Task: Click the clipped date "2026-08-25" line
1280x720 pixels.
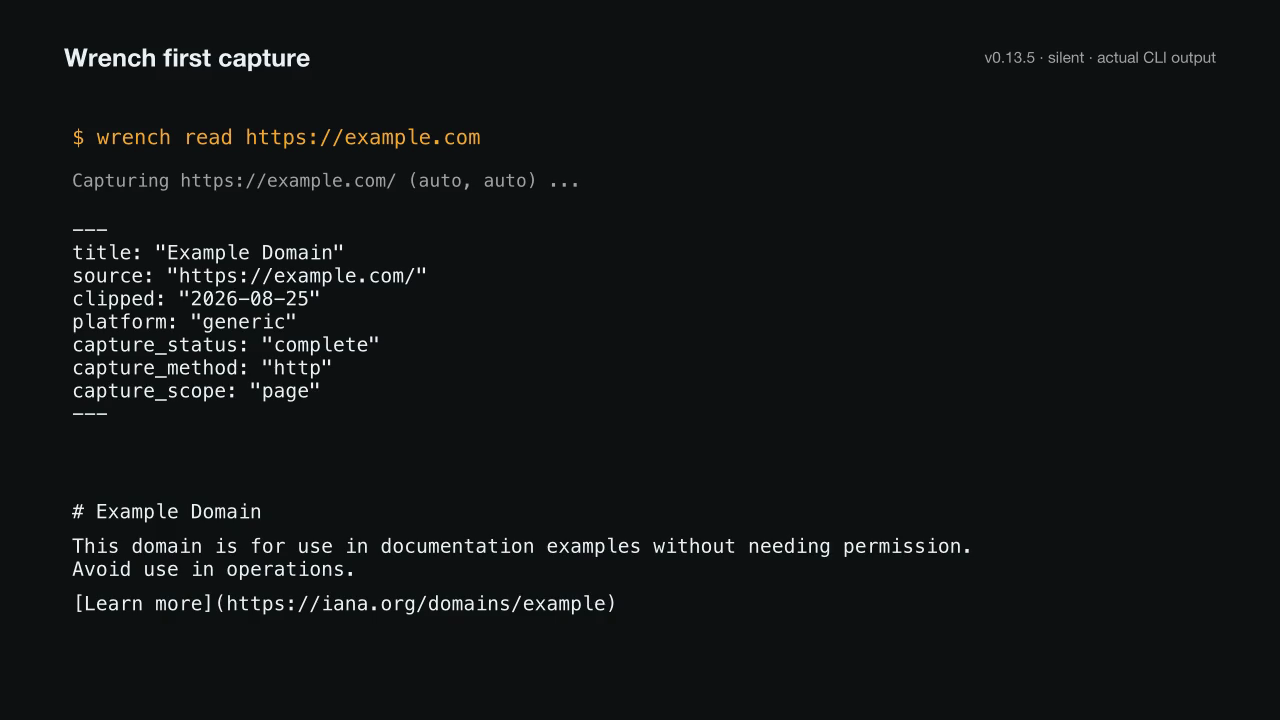Action: coord(196,299)
